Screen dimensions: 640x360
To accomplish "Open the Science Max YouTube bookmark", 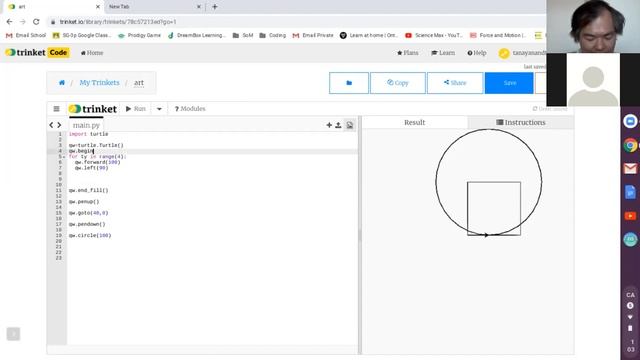I will [434, 36].
